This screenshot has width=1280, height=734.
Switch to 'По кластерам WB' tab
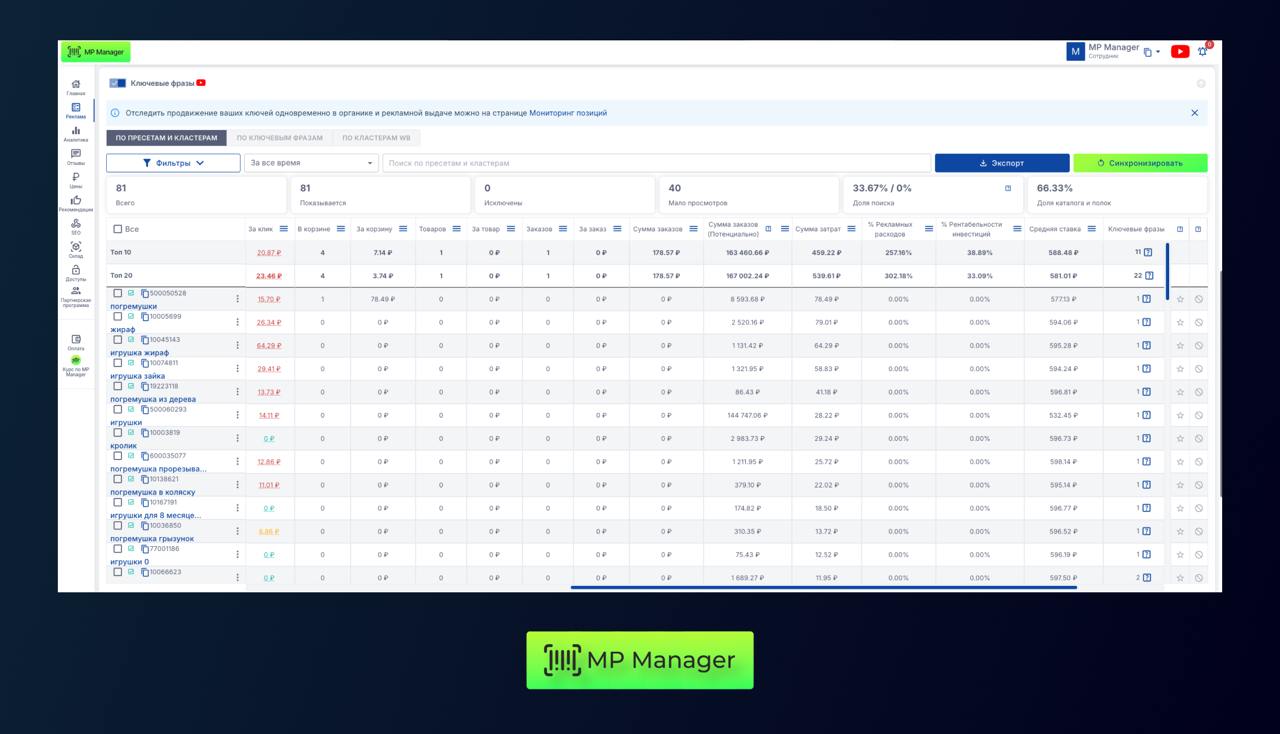click(x=376, y=138)
